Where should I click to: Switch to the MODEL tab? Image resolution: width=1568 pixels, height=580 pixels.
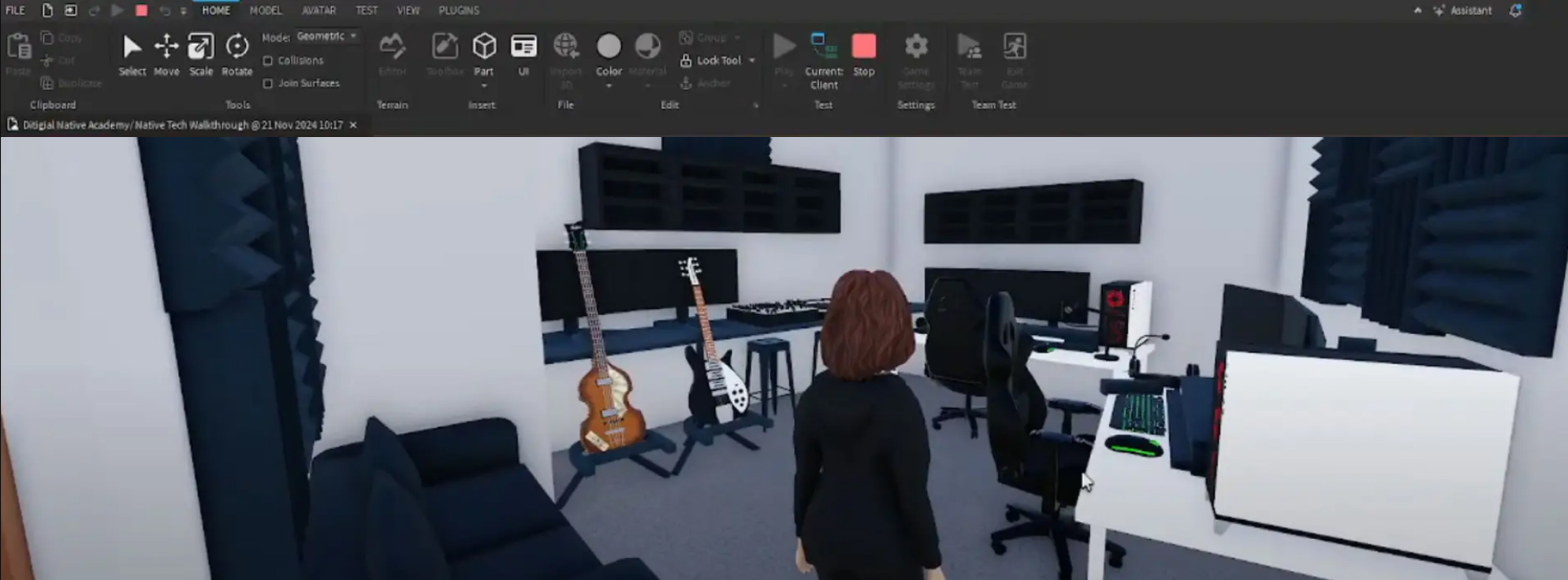coord(265,10)
